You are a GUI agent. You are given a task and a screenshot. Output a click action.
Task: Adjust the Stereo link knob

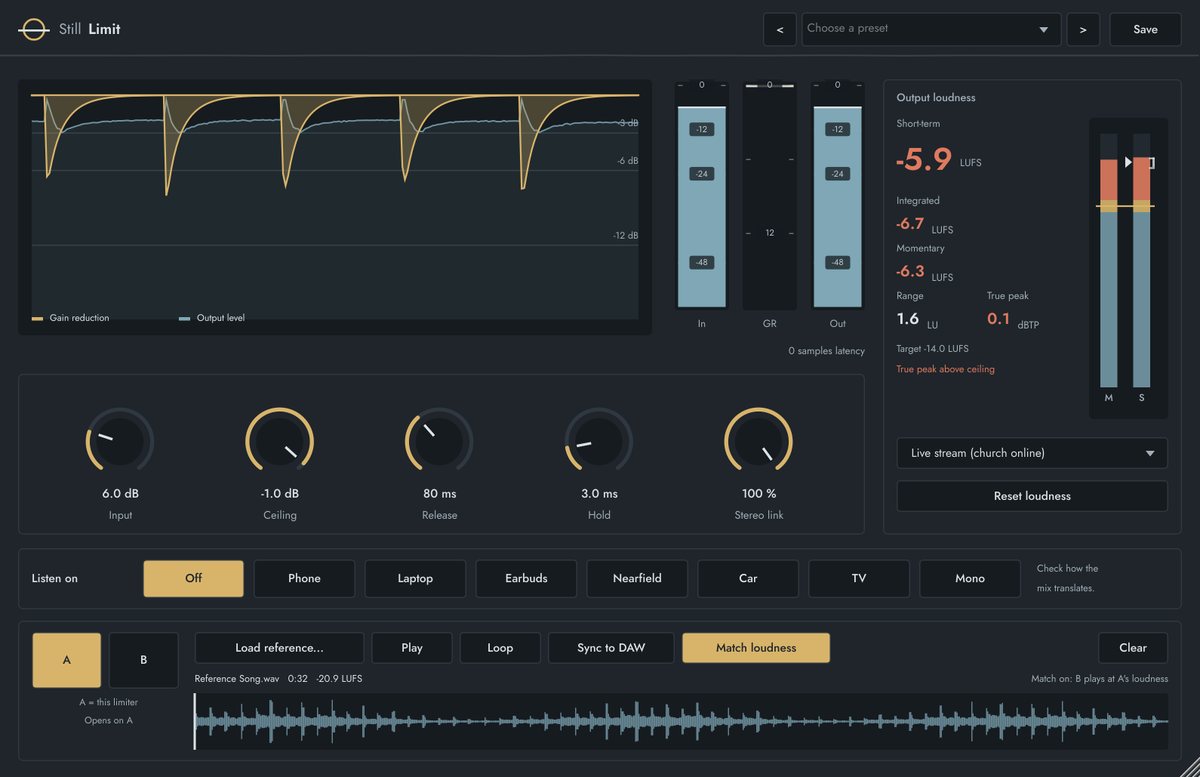tap(759, 441)
